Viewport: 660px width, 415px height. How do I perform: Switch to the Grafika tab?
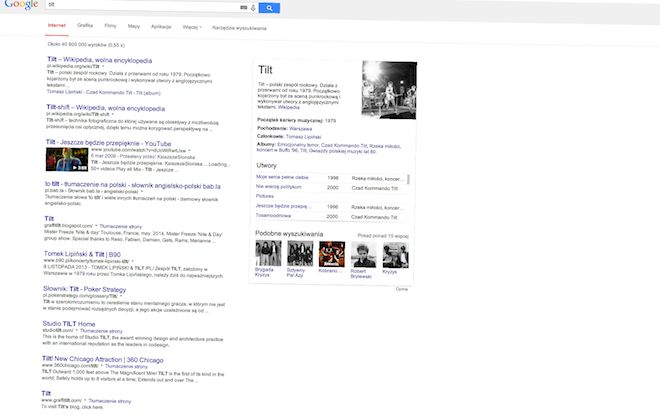click(85, 25)
